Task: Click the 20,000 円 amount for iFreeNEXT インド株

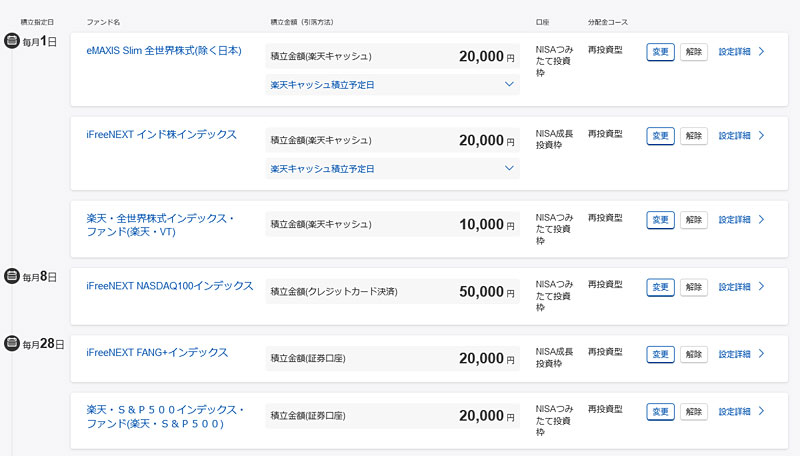Action: (487, 140)
